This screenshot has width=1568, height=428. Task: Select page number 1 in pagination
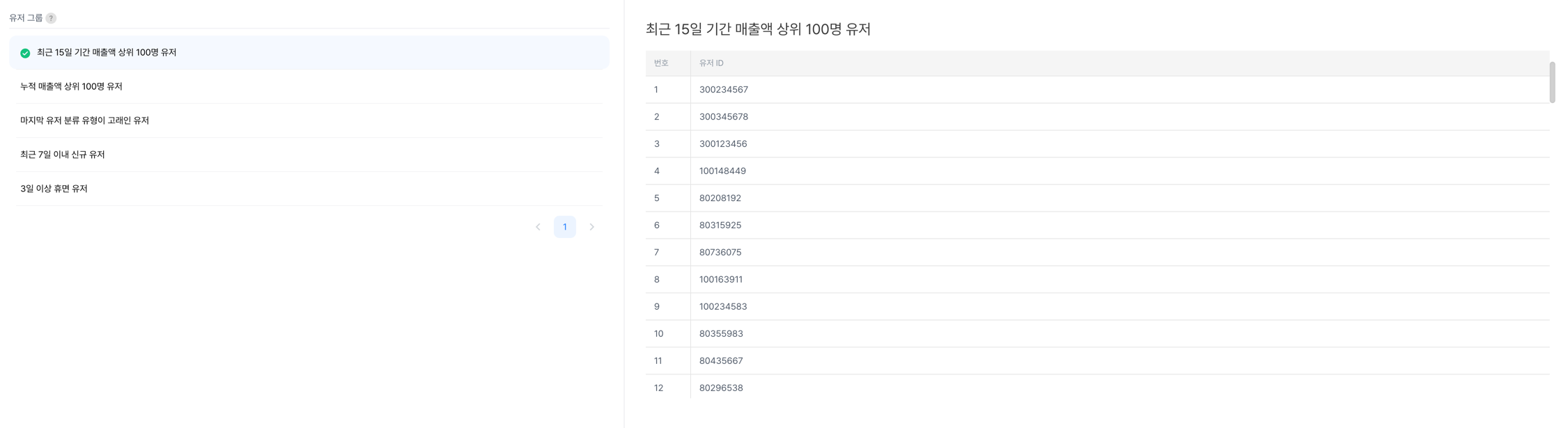click(565, 227)
